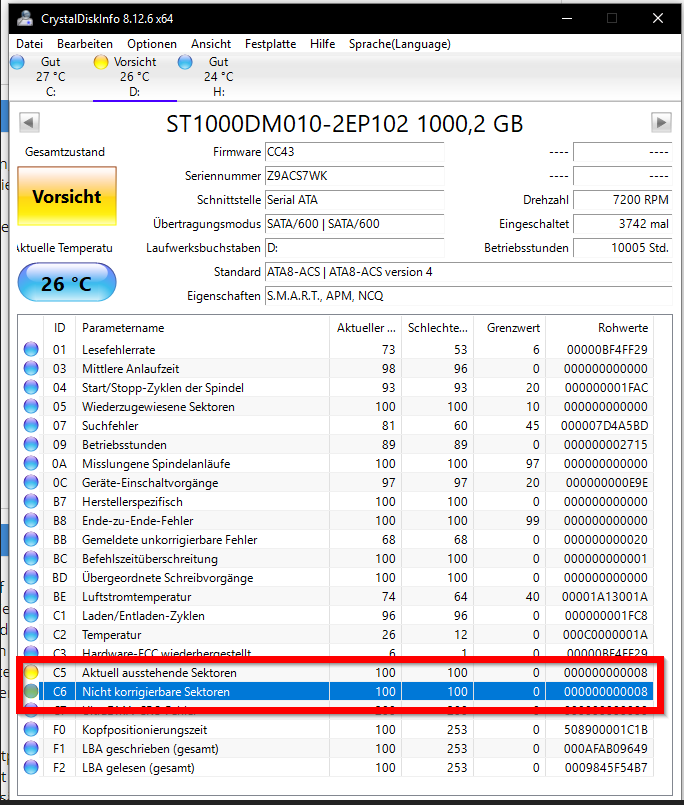Viewport: 684px width, 805px height.
Task: Click raw value 000007D4A5BD of Suchfehler
Action: [604, 426]
